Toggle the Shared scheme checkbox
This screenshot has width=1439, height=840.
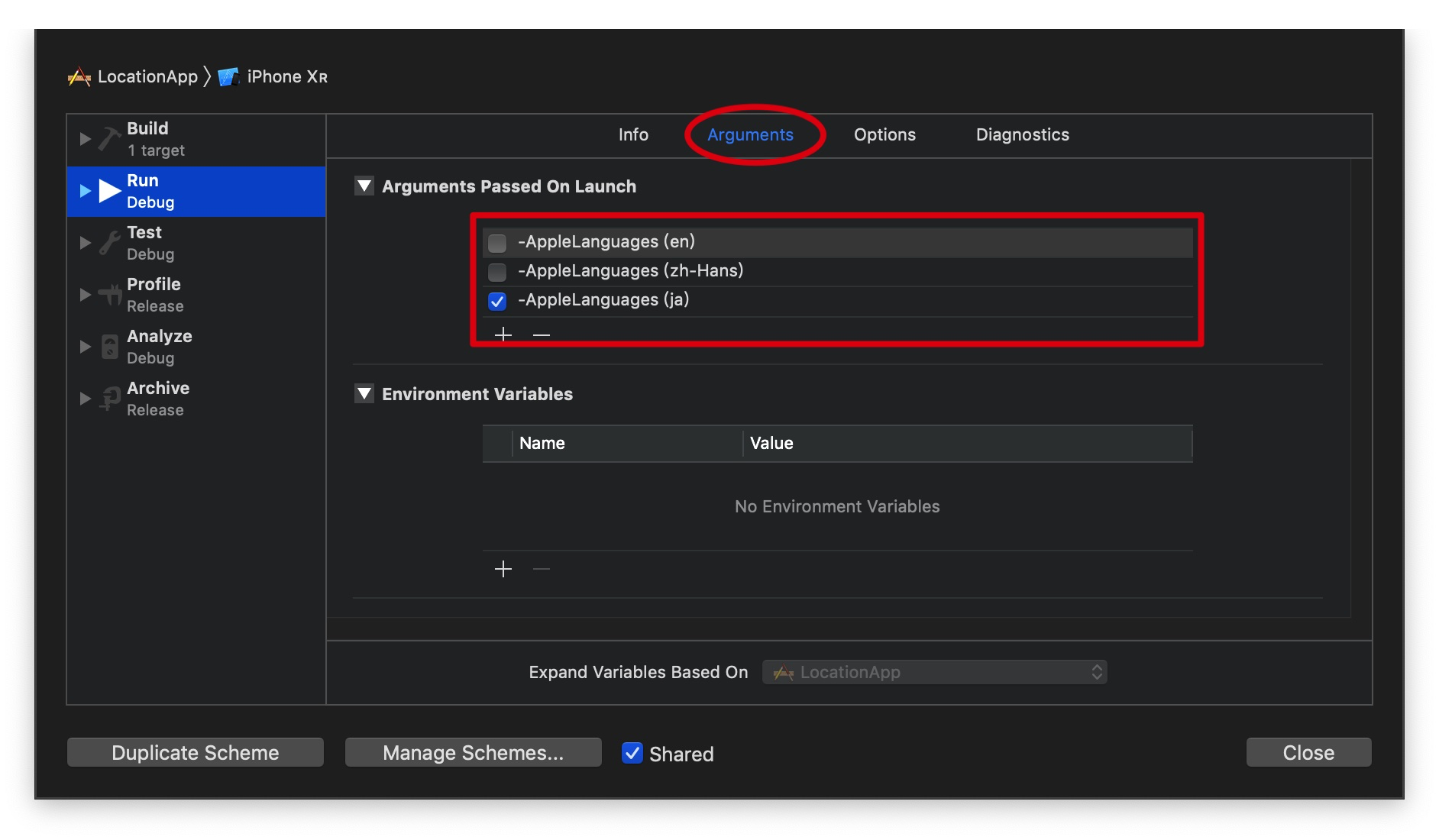(x=632, y=753)
